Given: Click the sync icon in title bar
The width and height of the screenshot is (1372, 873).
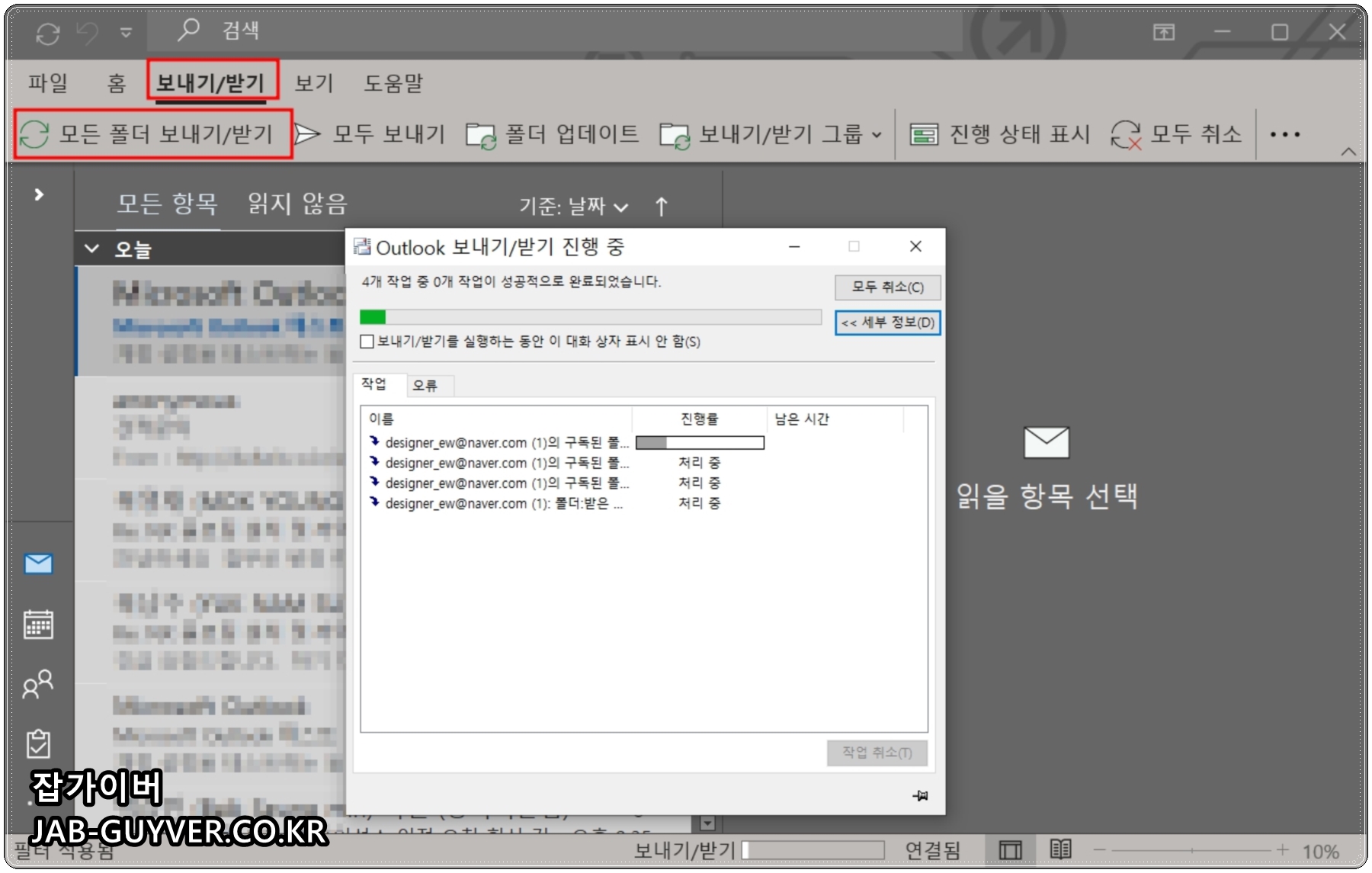Looking at the screenshot, I should pos(47,33).
